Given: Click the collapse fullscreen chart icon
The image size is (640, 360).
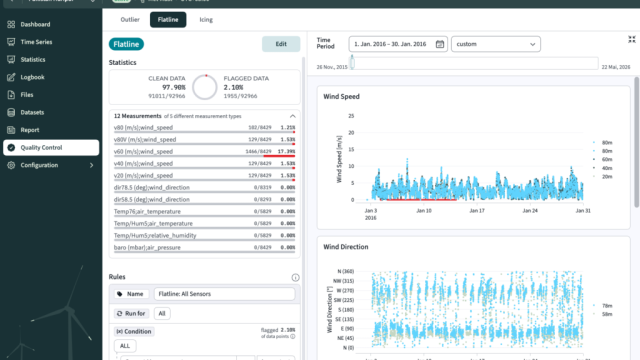Looking at the screenshot, I should (632, 39).
